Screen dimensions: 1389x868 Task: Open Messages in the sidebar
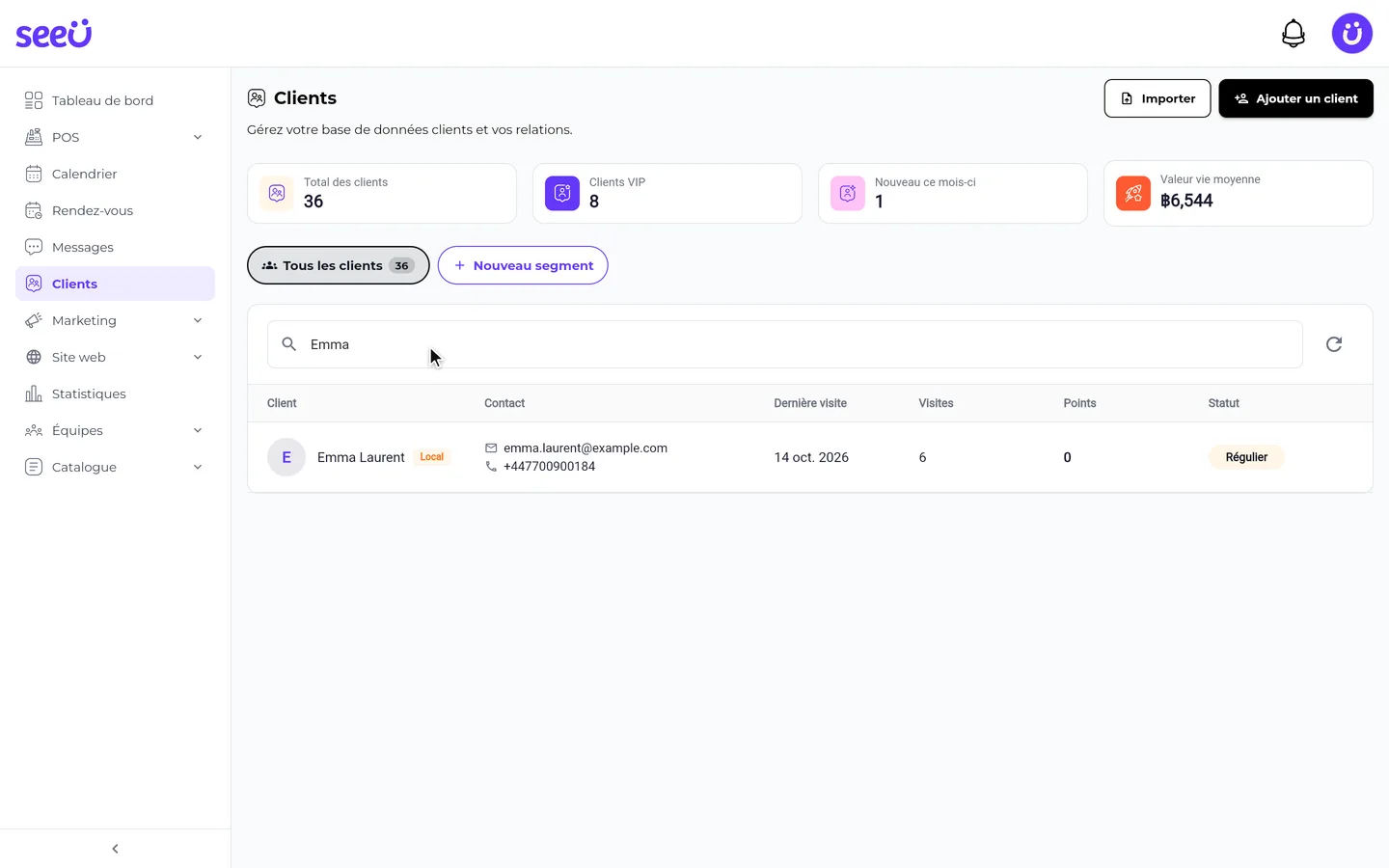coord(115,247)
